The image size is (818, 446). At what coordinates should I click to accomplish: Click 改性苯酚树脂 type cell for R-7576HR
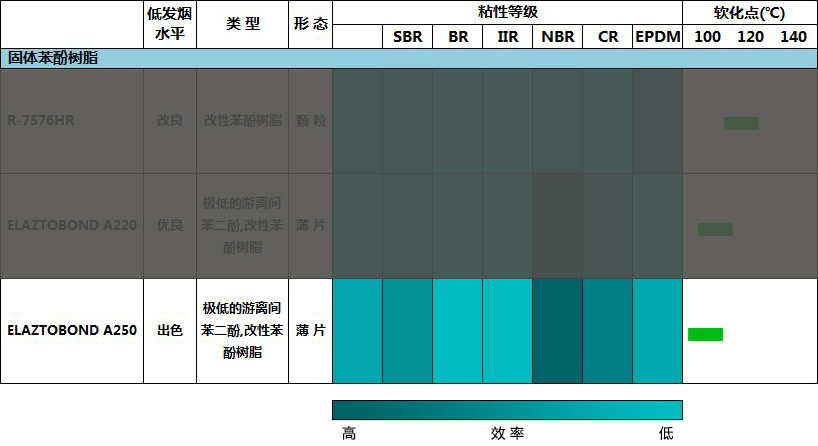click(243, 120)
